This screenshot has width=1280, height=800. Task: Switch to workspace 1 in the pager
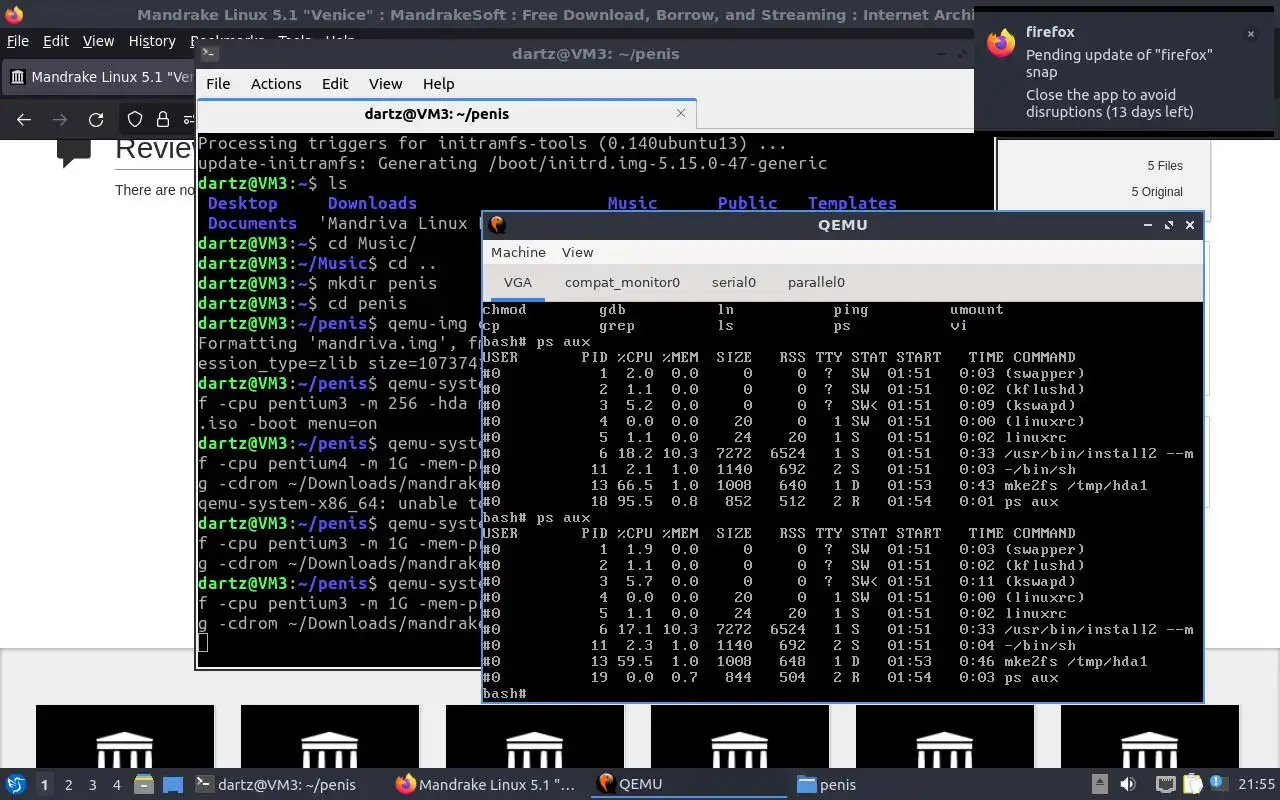[44, 785]
